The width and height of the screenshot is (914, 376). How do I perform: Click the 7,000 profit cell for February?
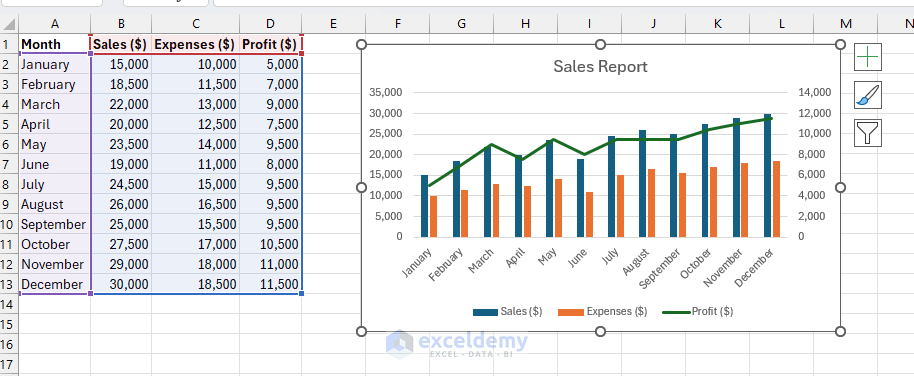tap(270, 85)
